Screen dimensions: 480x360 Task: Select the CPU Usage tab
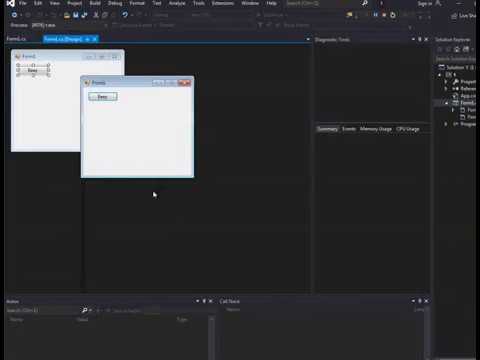point(408,129)
